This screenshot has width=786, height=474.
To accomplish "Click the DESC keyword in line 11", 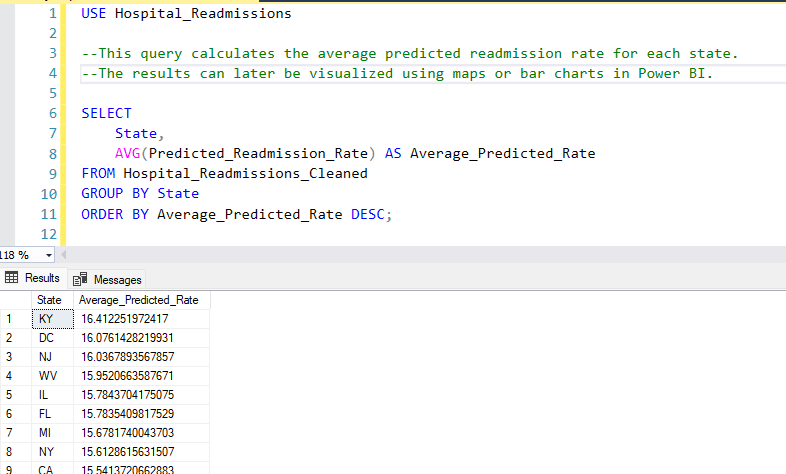I will coord(367,214).
